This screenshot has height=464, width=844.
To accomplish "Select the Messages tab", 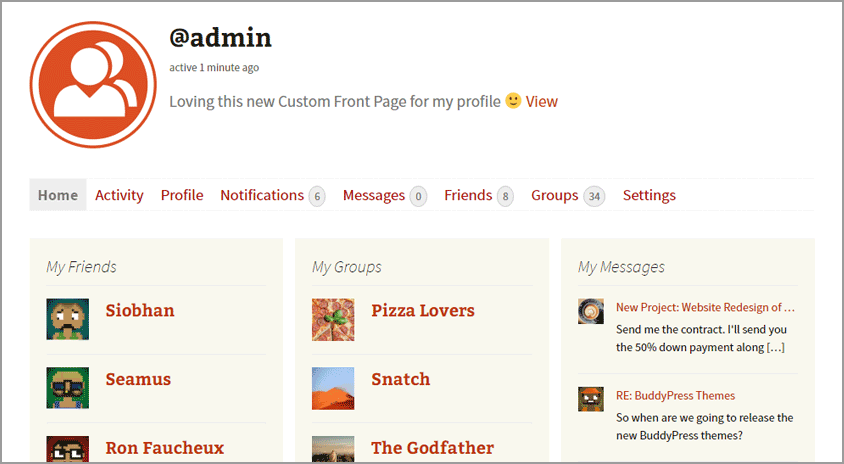I will click(374, 195).
